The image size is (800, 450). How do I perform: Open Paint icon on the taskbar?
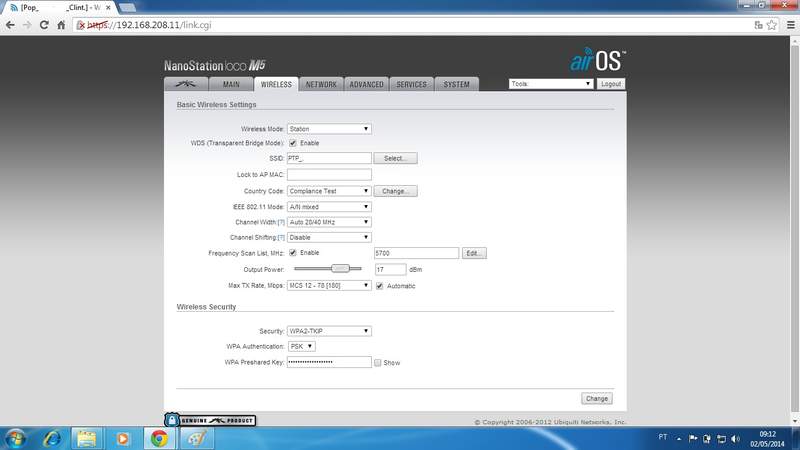(197, 438)
